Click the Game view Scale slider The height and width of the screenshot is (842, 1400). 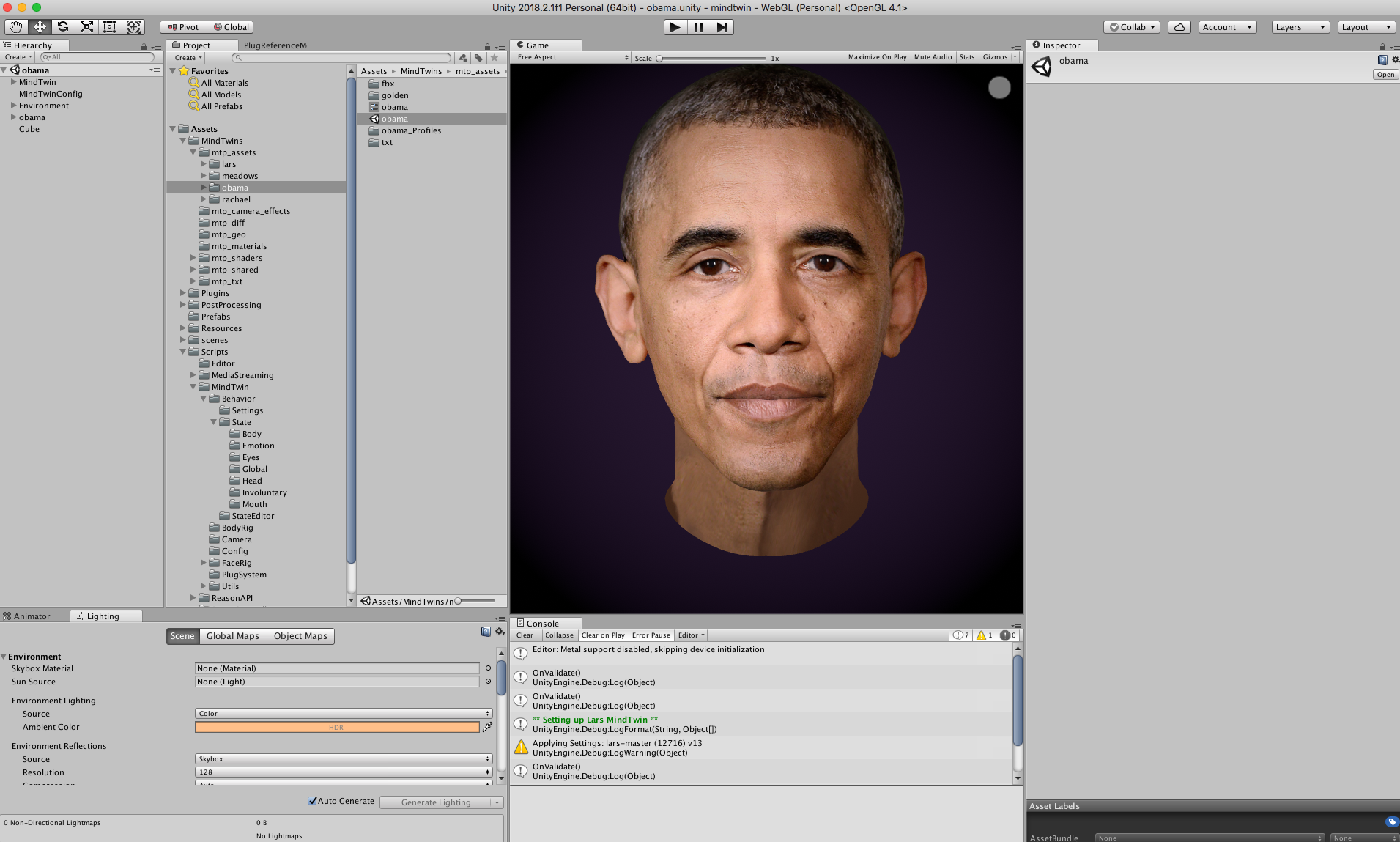711,58
